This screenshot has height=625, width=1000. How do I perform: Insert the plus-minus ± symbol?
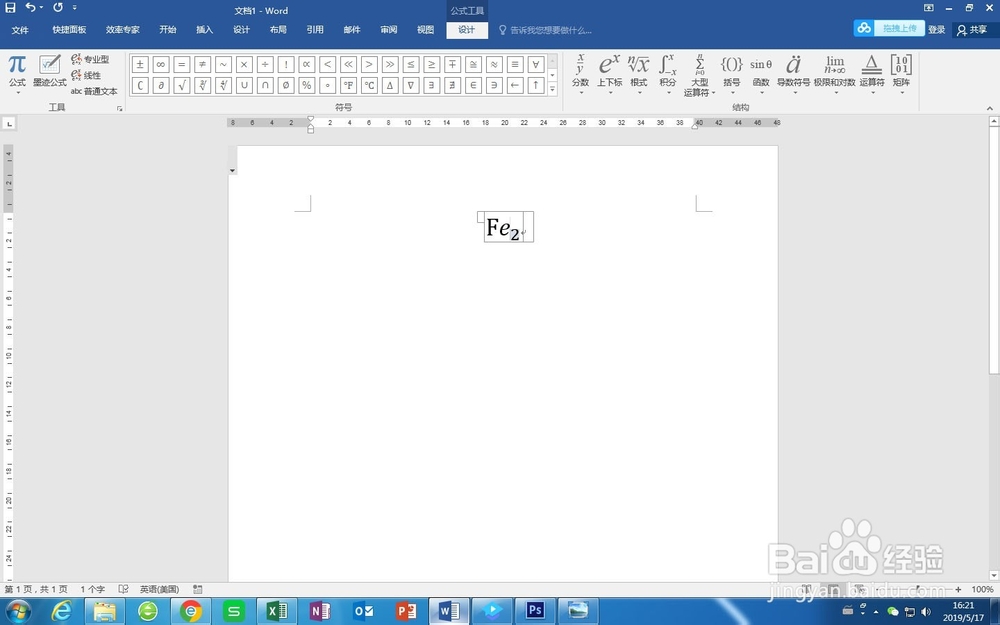point(140,64)
